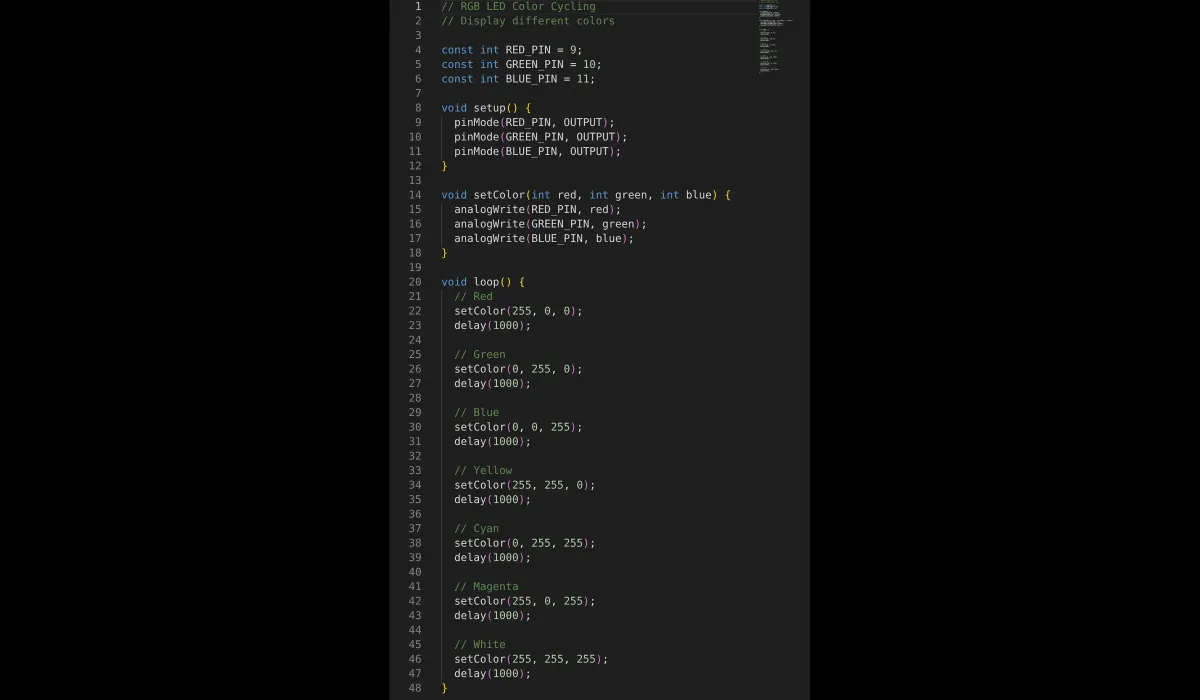Click the "void loop() {" function header
The image size is (1200, 700).
coord(483,282)
